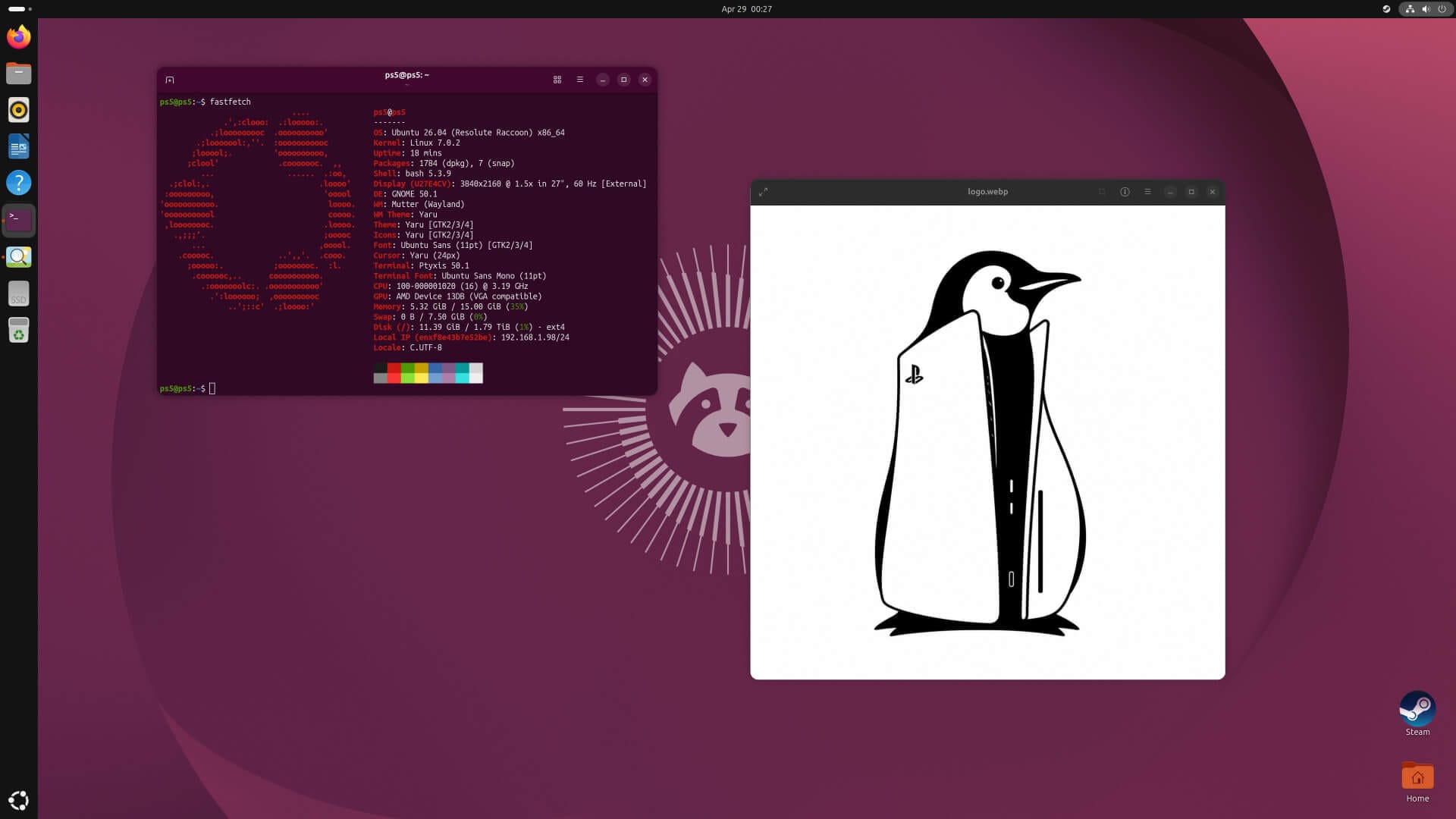Image resolution: width=1456 pixels, height=819 pixels.
Task: Launch Firefox from the dock
Action: [19, 36]
